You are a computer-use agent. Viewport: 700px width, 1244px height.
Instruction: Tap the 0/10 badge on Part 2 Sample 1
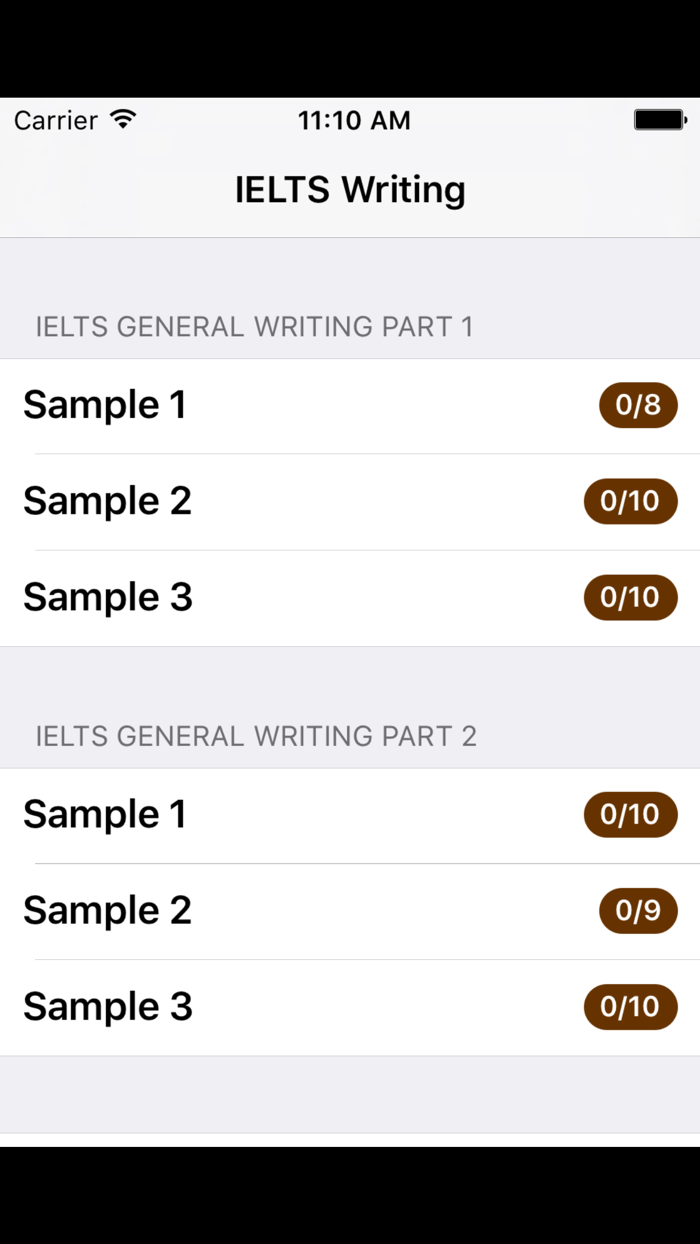(630, 814)
